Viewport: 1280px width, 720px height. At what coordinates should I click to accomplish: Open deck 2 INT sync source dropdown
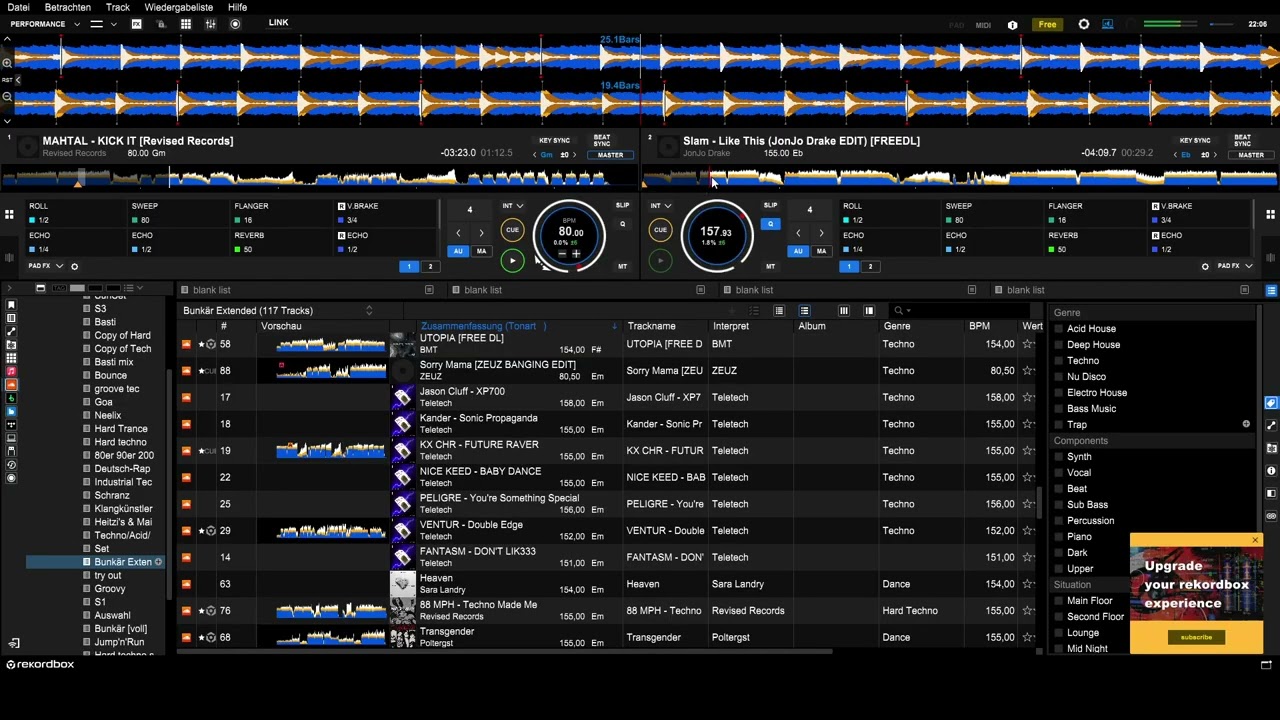pyautogui.click(x=660, y=206)
